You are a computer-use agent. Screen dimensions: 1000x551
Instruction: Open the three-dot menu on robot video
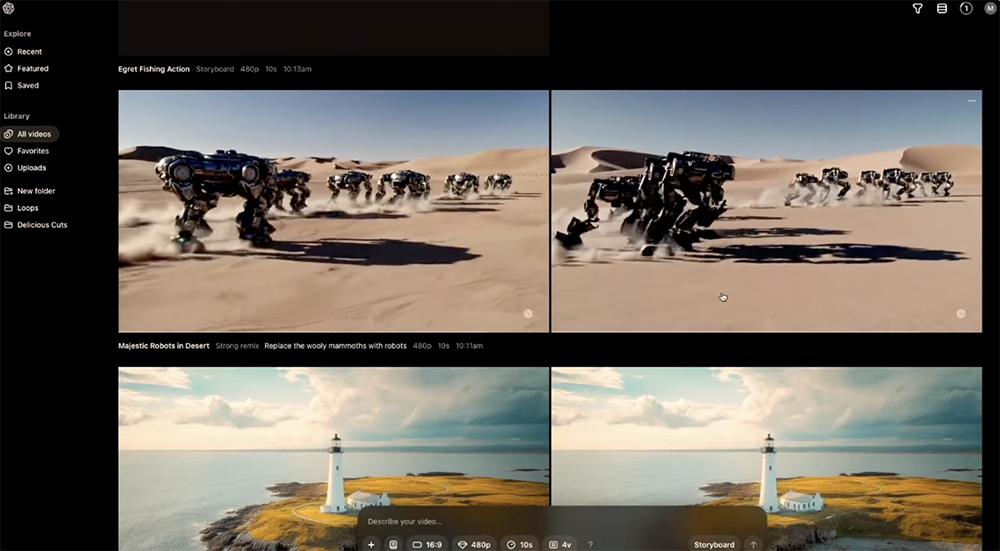tap(971, 101)
